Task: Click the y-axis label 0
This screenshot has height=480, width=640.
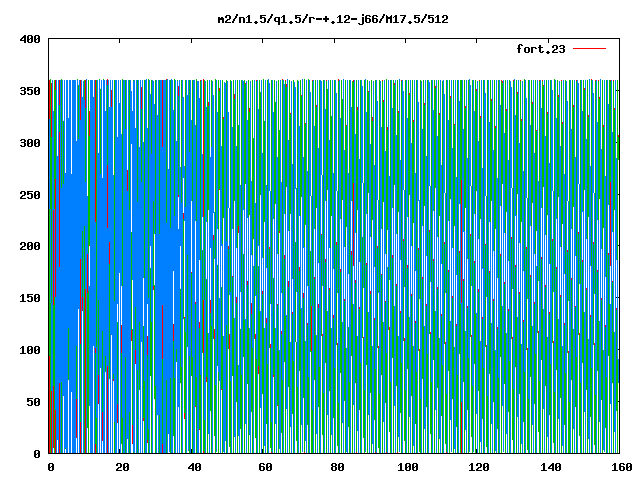Action: tap(37, 454)
